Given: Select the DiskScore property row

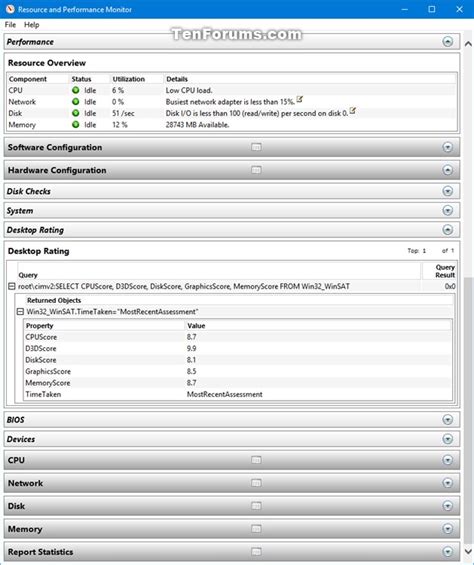Looking at the screenshot, I should click(x=238, y=360).
